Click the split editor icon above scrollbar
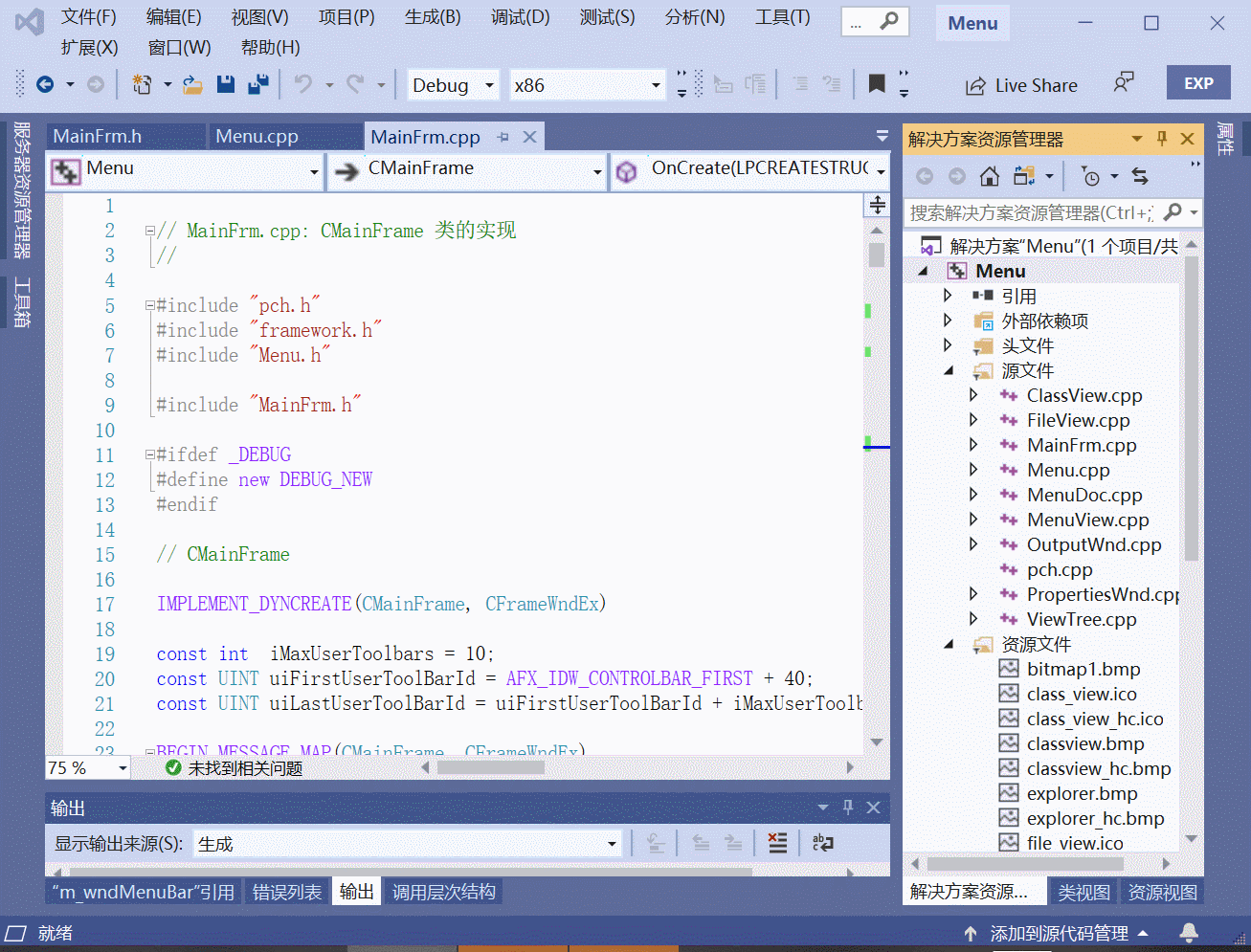 click(877, 204)
